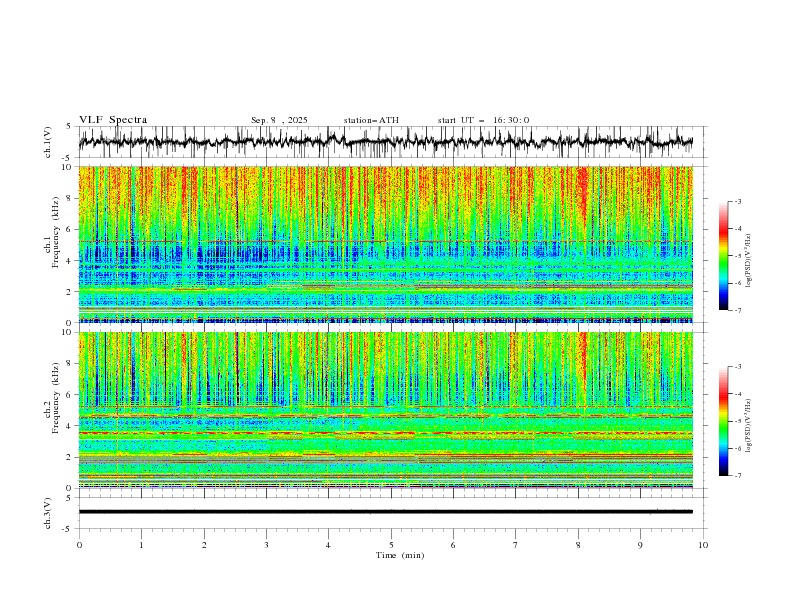This screenshot has height=612, width=792.
Task: Click the "ch.1(V)" axis label
Action: (x=48, y=142)
